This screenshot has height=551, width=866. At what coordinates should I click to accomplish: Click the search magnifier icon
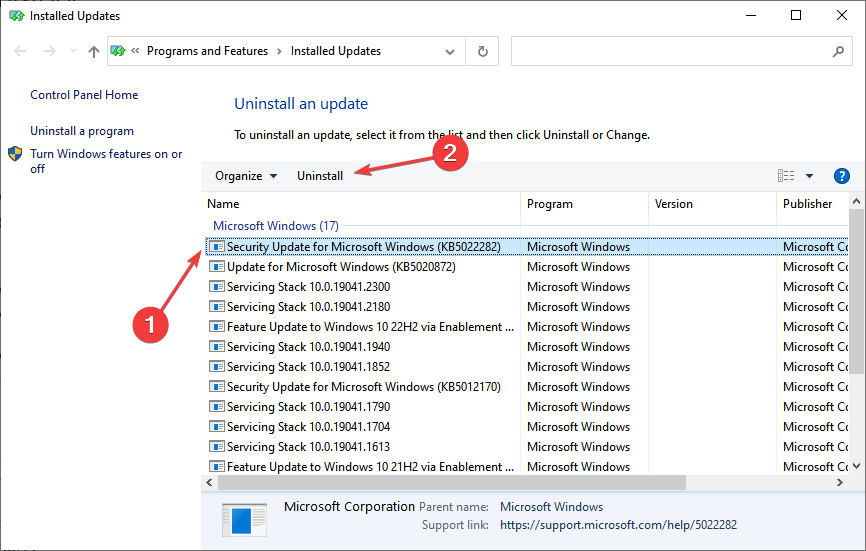(838, 51)
